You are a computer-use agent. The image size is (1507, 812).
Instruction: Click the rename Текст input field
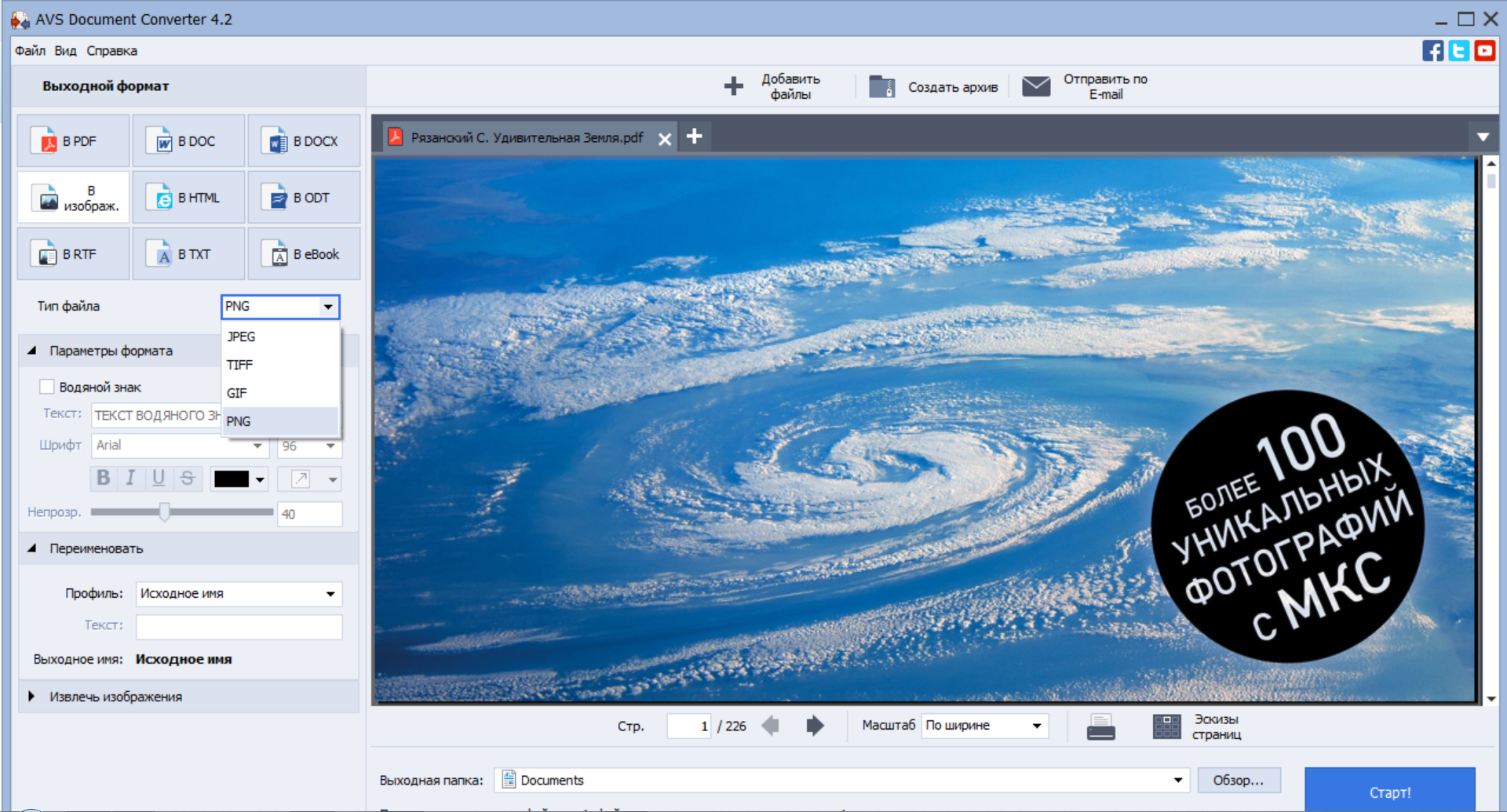click(x=239, y=626)
